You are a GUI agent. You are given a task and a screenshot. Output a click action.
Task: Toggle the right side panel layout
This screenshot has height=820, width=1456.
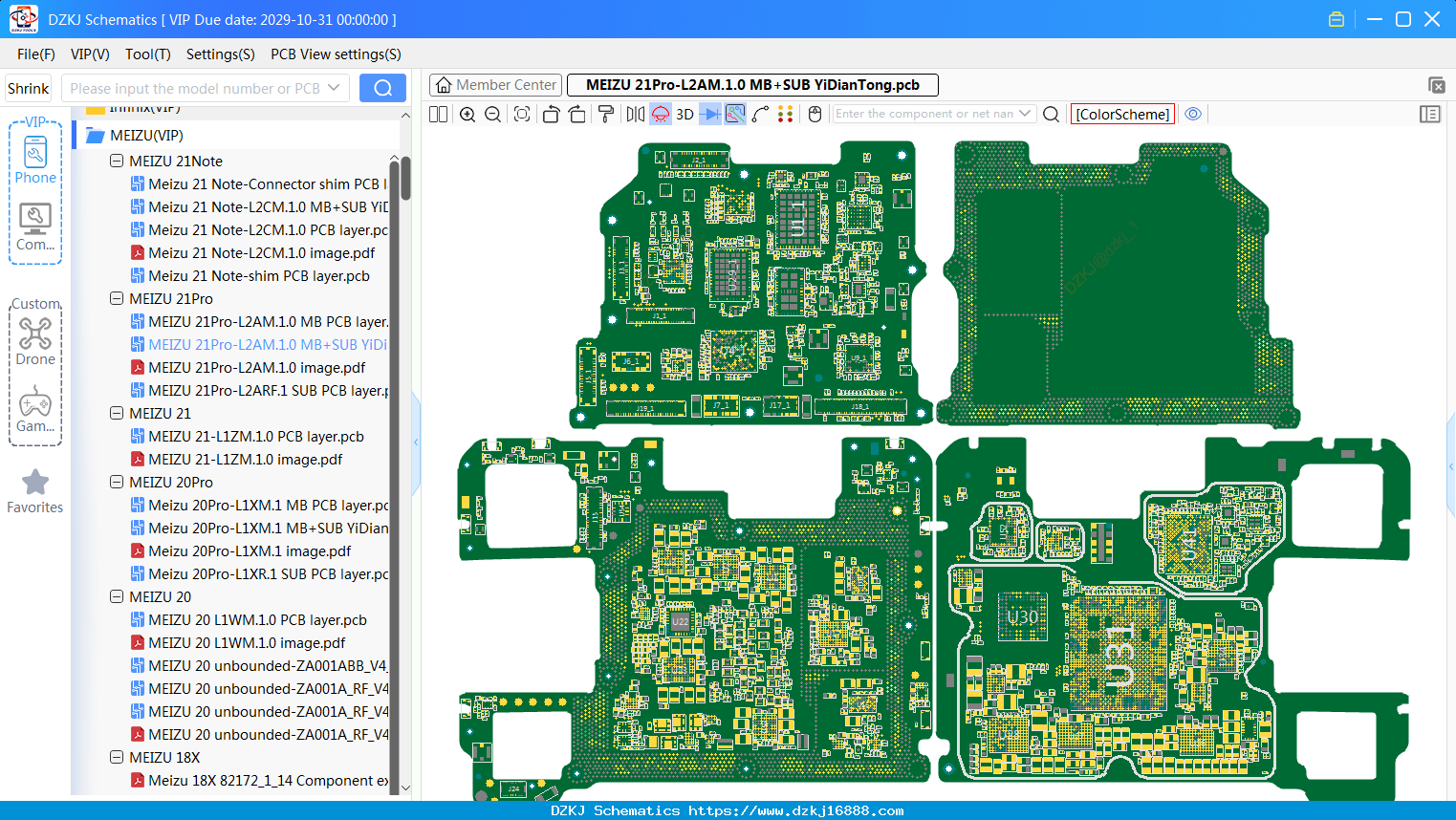tap(1430, 114)
